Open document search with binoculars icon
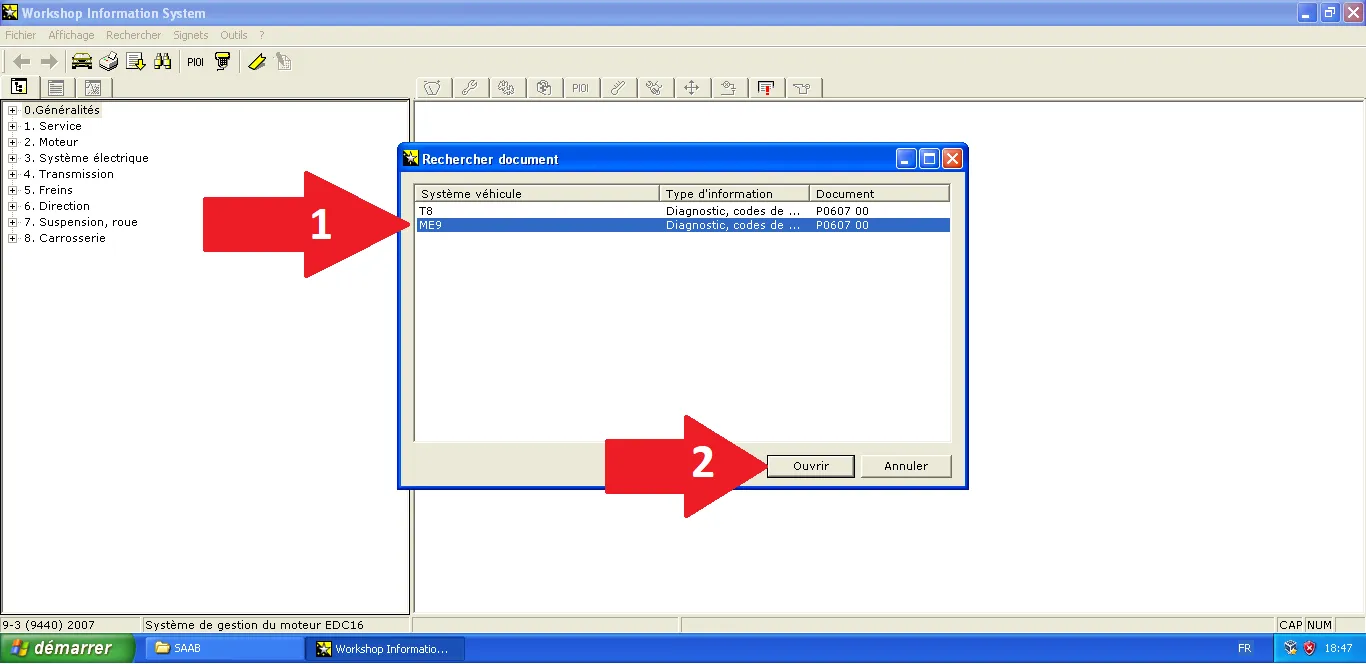Image resolution: width=1366 pixels, height=664 pixels. point(162,62)
